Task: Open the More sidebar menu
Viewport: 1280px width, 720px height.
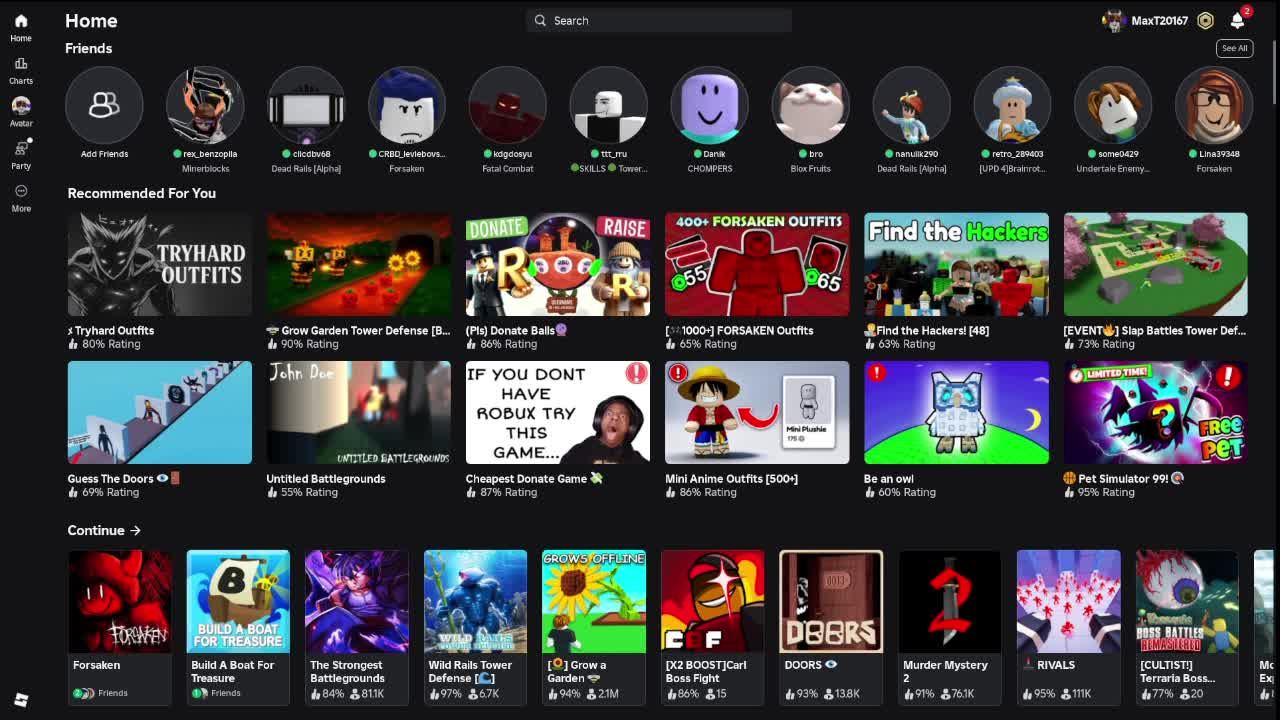Action: point(21,197)
